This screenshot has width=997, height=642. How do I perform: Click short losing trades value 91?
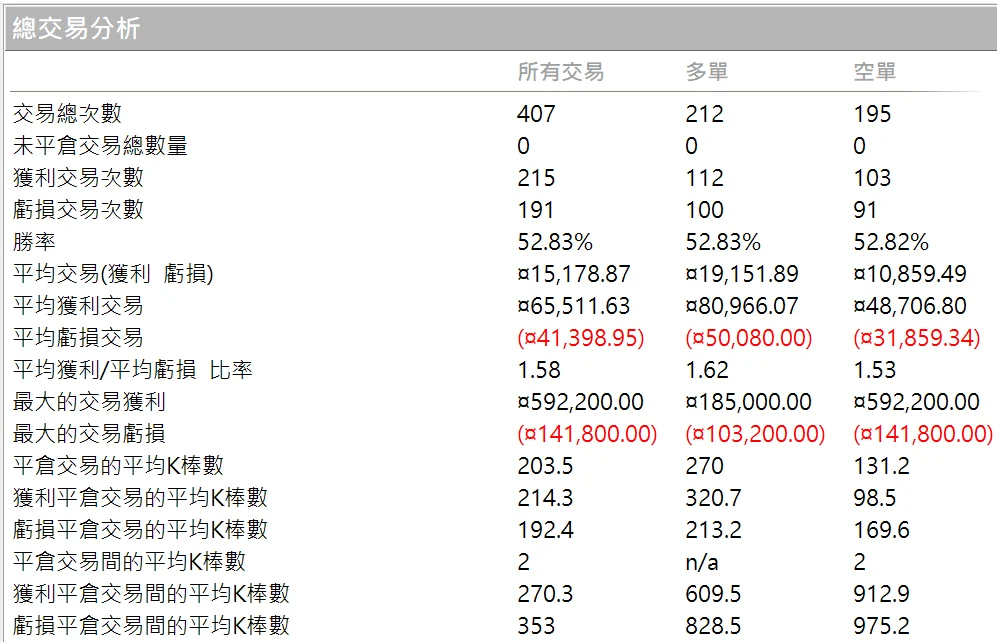(x=865, y=210)
